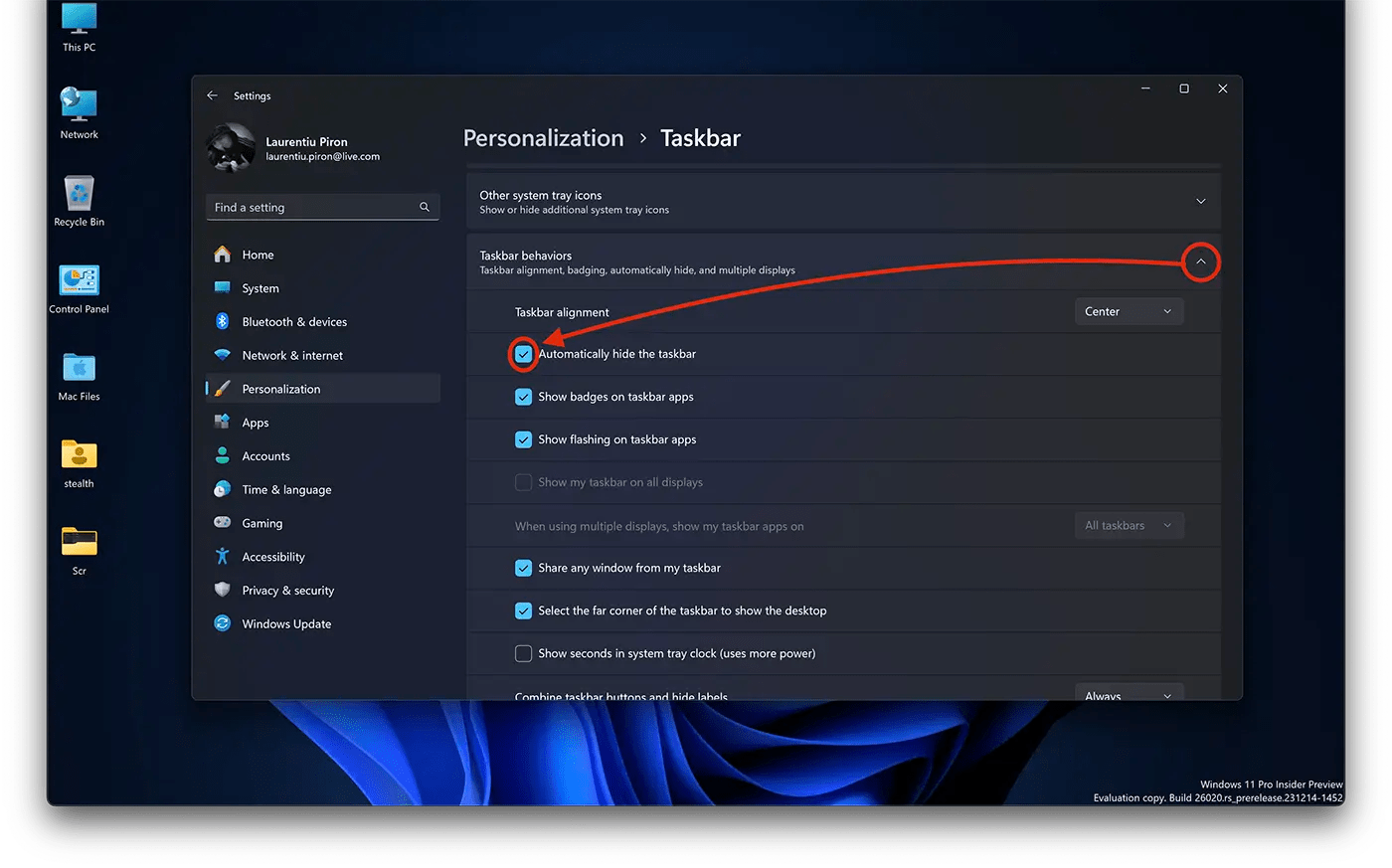Navigate to Privacy & security settings
This screenshot has height=868, width=1392.
285,590
